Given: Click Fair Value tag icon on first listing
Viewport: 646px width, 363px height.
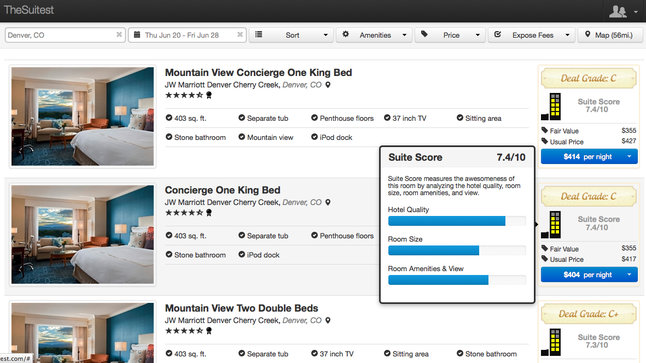Looking at the screenshot, I should pos(544,131).
